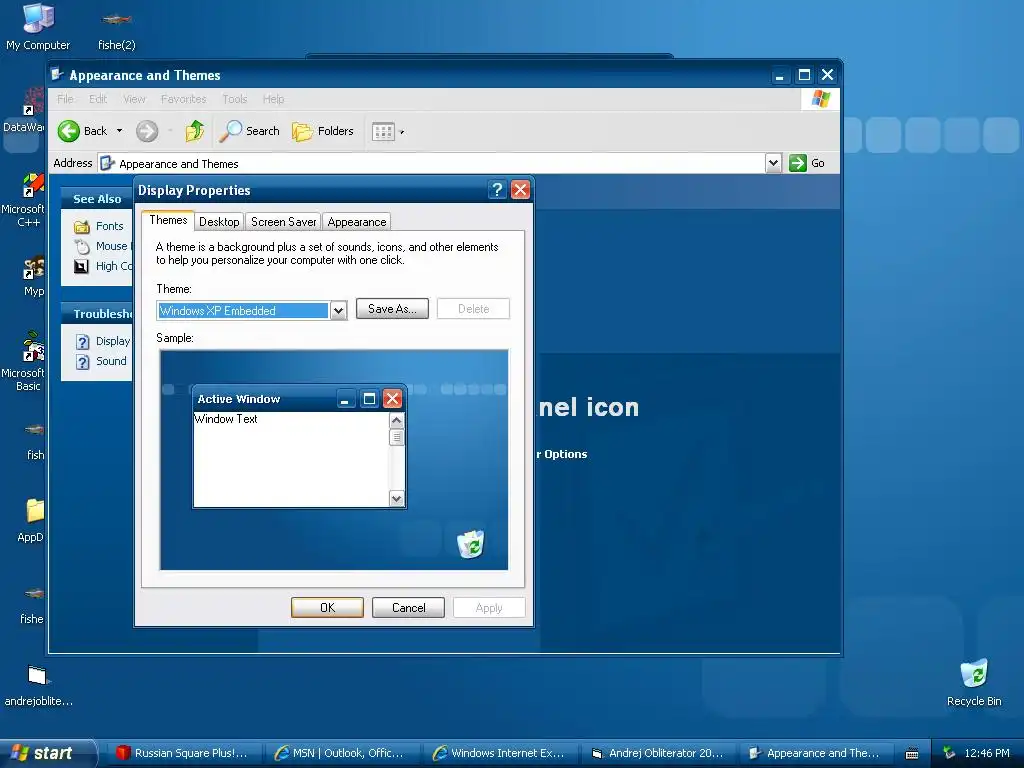Switch to Windows Internet Explorer taskbar item
This screenshot has height=768, width=1024.
(x=501, y=753)
